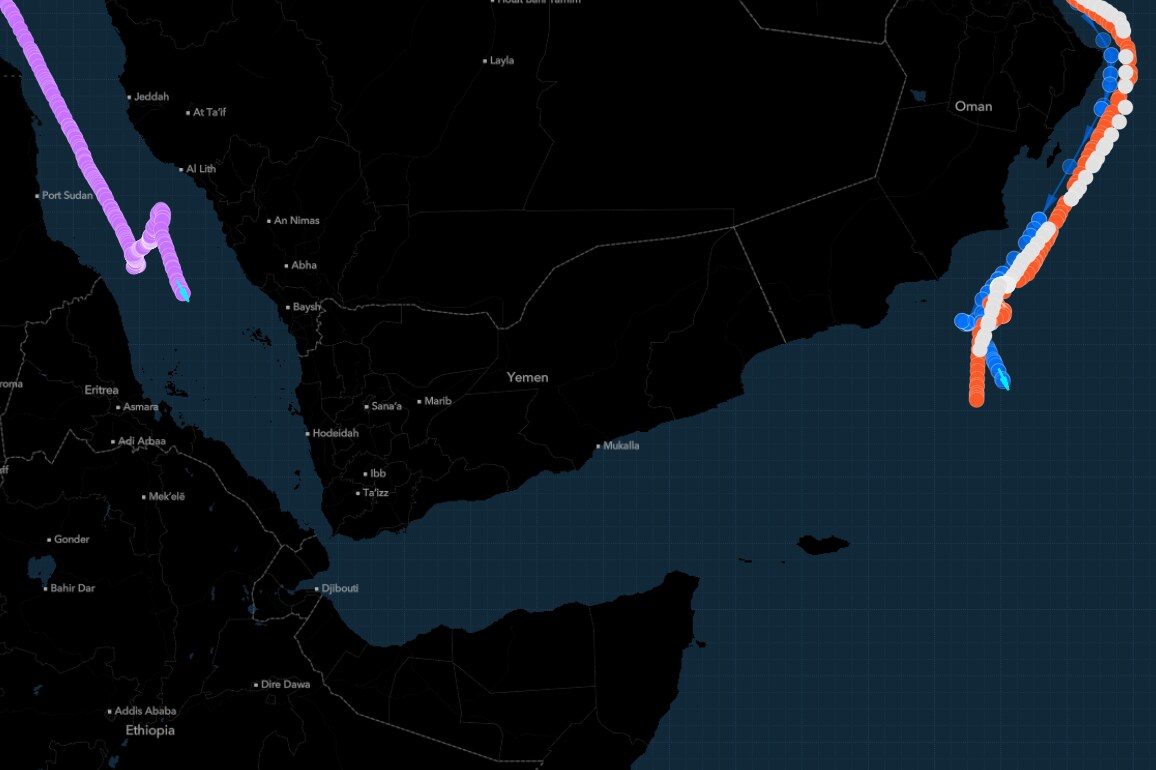1156x770 pixels.
Task: Select the Sana'a city marker
Action: (367, 406)
